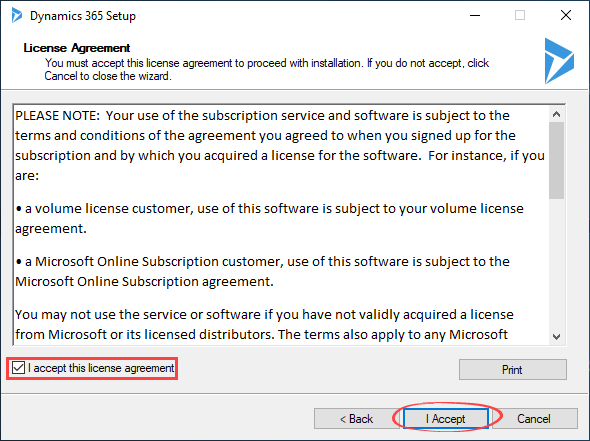The width and height of the screenshot is (590, 441).
Task: Toggle the accept license agreement checkbox
Action: (x=18, y=368)
